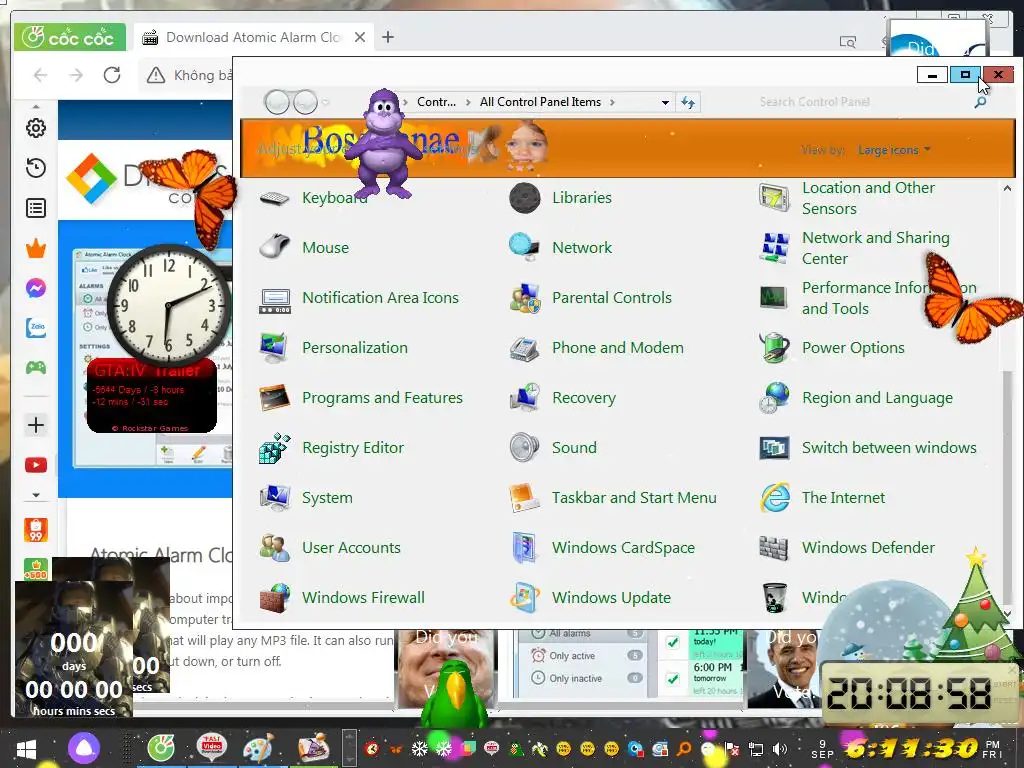The width and height of the screenshot is (1024, 768).
Task: Click the 'All Control Panel Items' breadcrumb
Action: pos(540,102)
